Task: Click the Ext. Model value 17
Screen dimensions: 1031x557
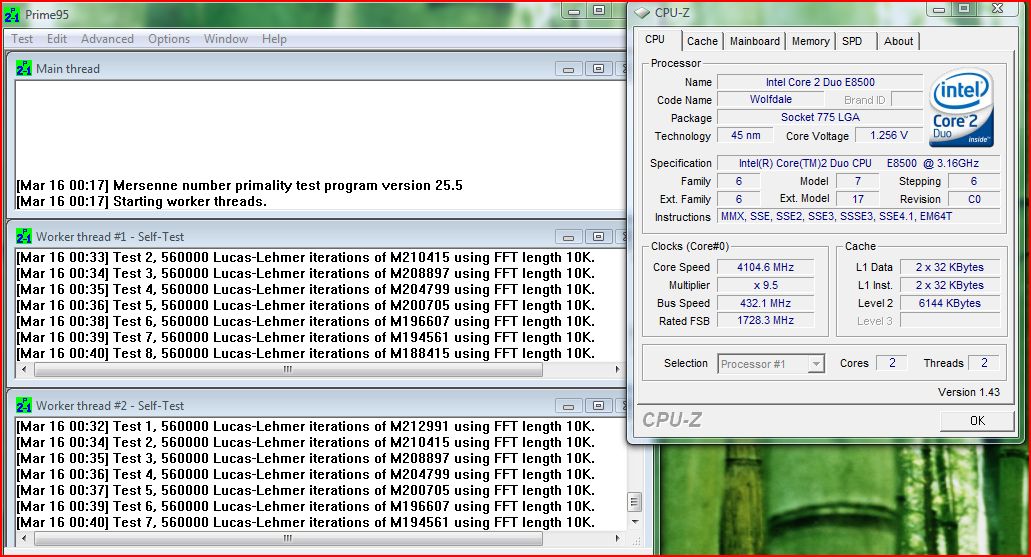Action: [857, 199]
